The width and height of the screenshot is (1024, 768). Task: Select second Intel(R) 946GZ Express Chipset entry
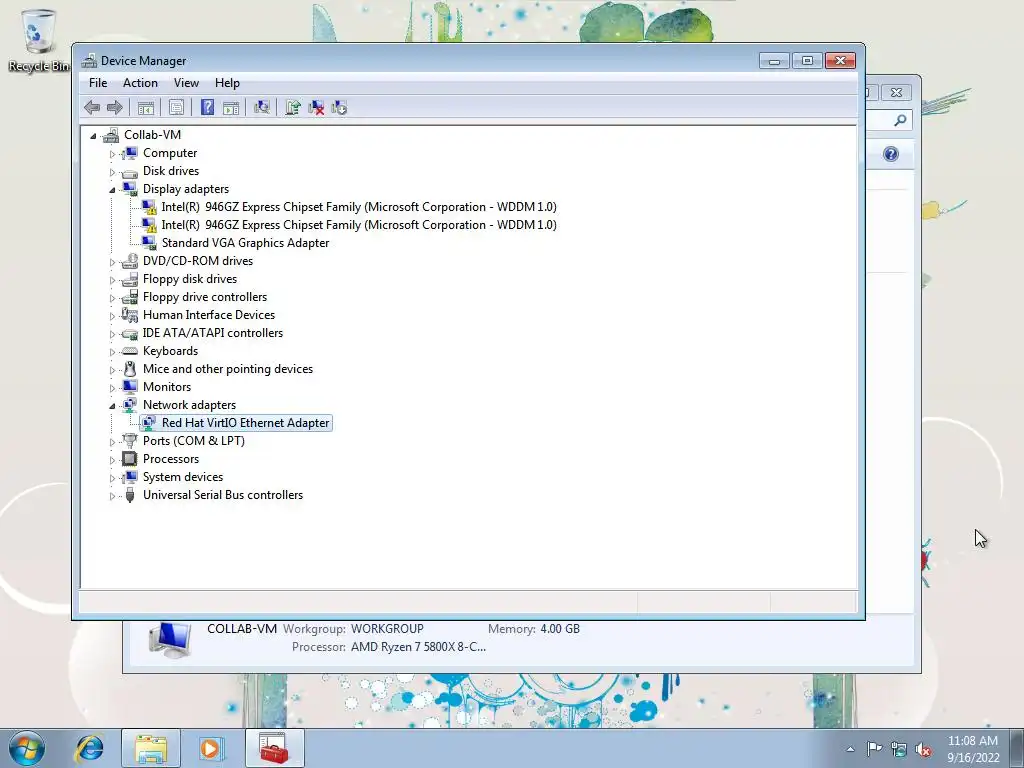(x=359, y=225)
